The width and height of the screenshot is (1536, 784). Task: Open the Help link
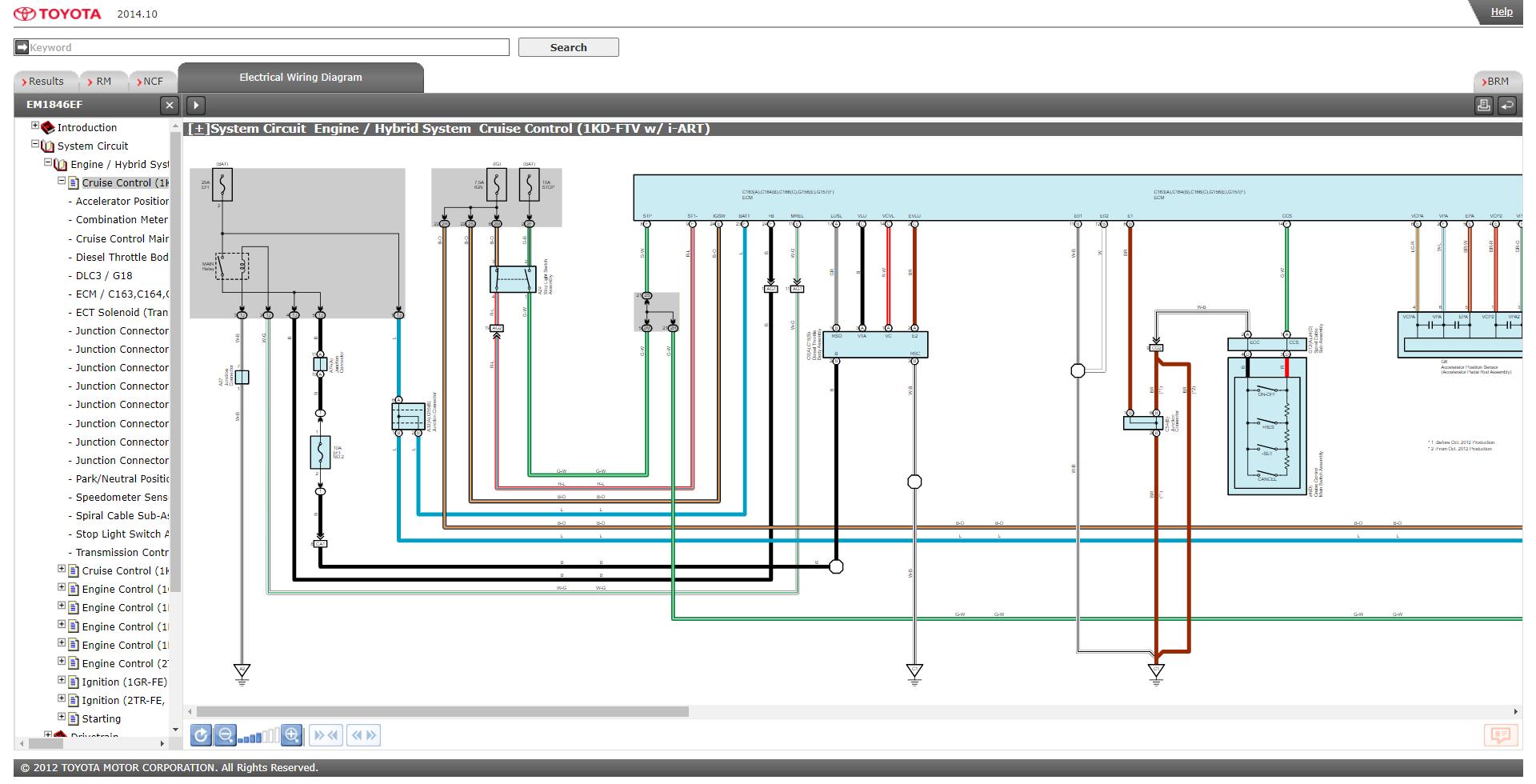[1502, 12]
